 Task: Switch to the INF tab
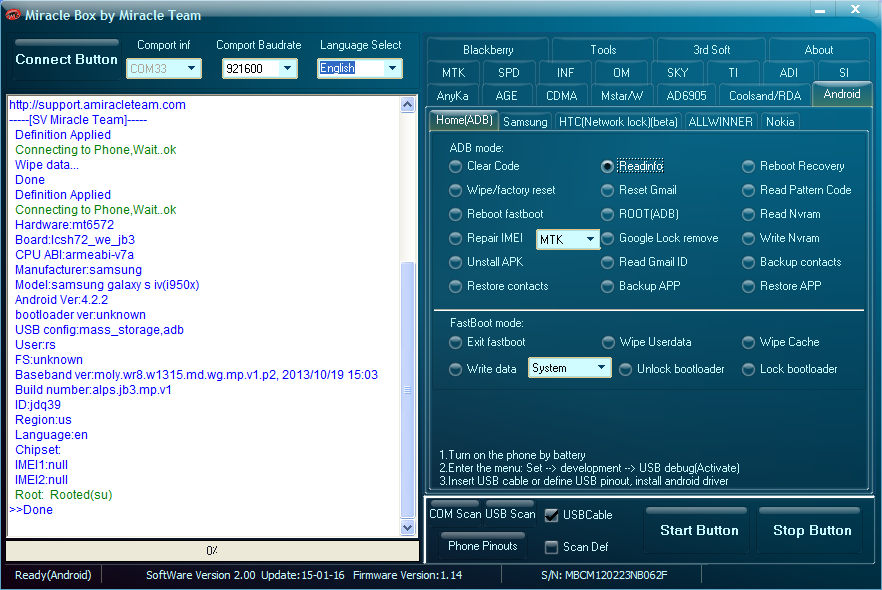click(x=565, y=73)
